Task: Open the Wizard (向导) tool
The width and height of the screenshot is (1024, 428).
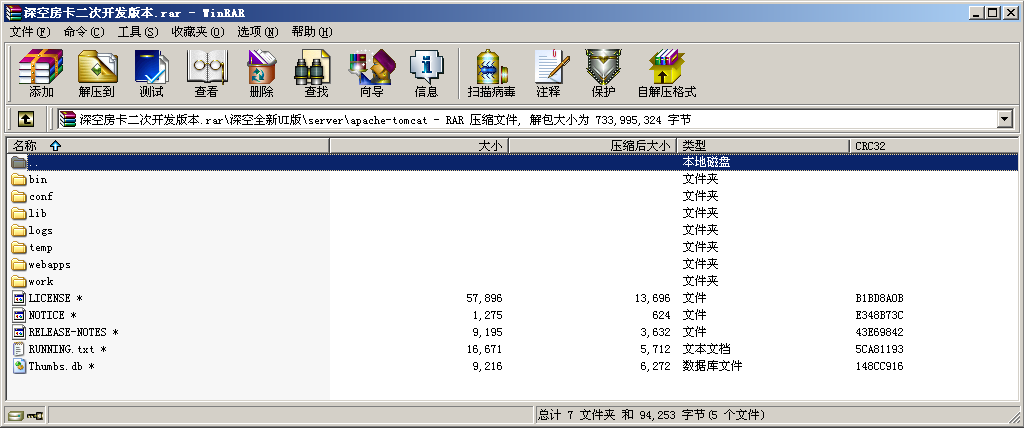Action: tap(371, 73)
